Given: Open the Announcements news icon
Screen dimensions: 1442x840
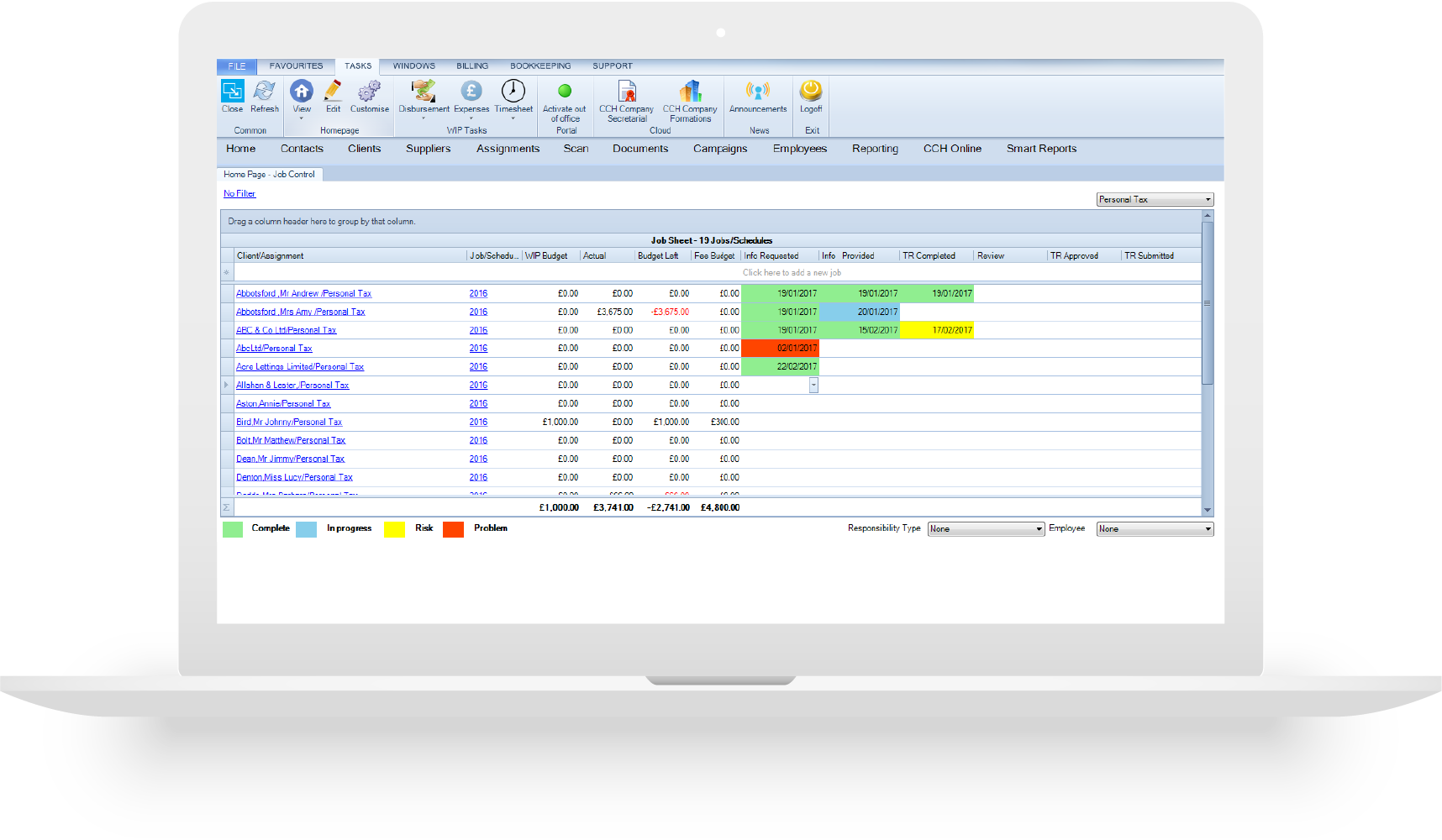Looking at the screenshot, I should point(757,92).
